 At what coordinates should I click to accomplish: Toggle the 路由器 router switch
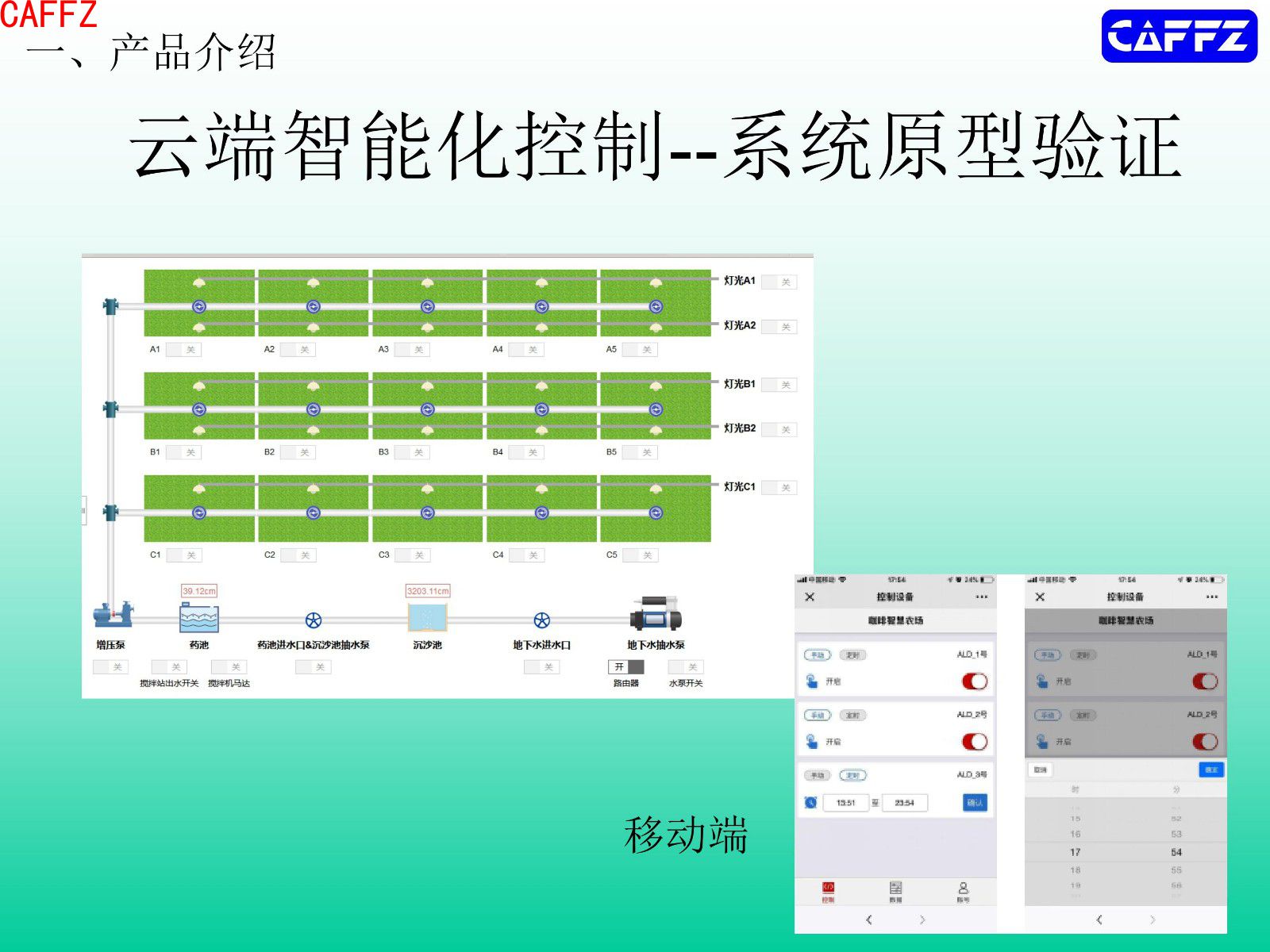tap(626, 667)
